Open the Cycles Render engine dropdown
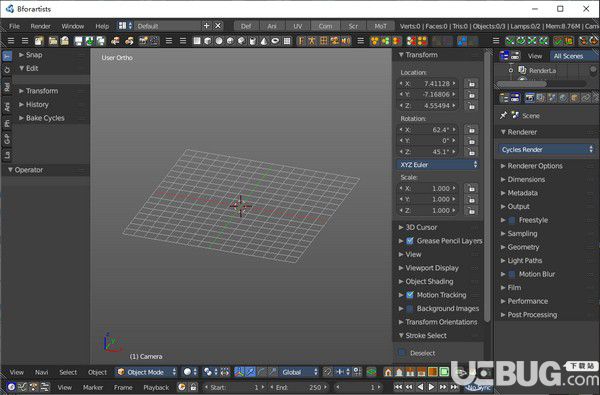Viewport: 600px width, 395px height. tap(547, 149)
